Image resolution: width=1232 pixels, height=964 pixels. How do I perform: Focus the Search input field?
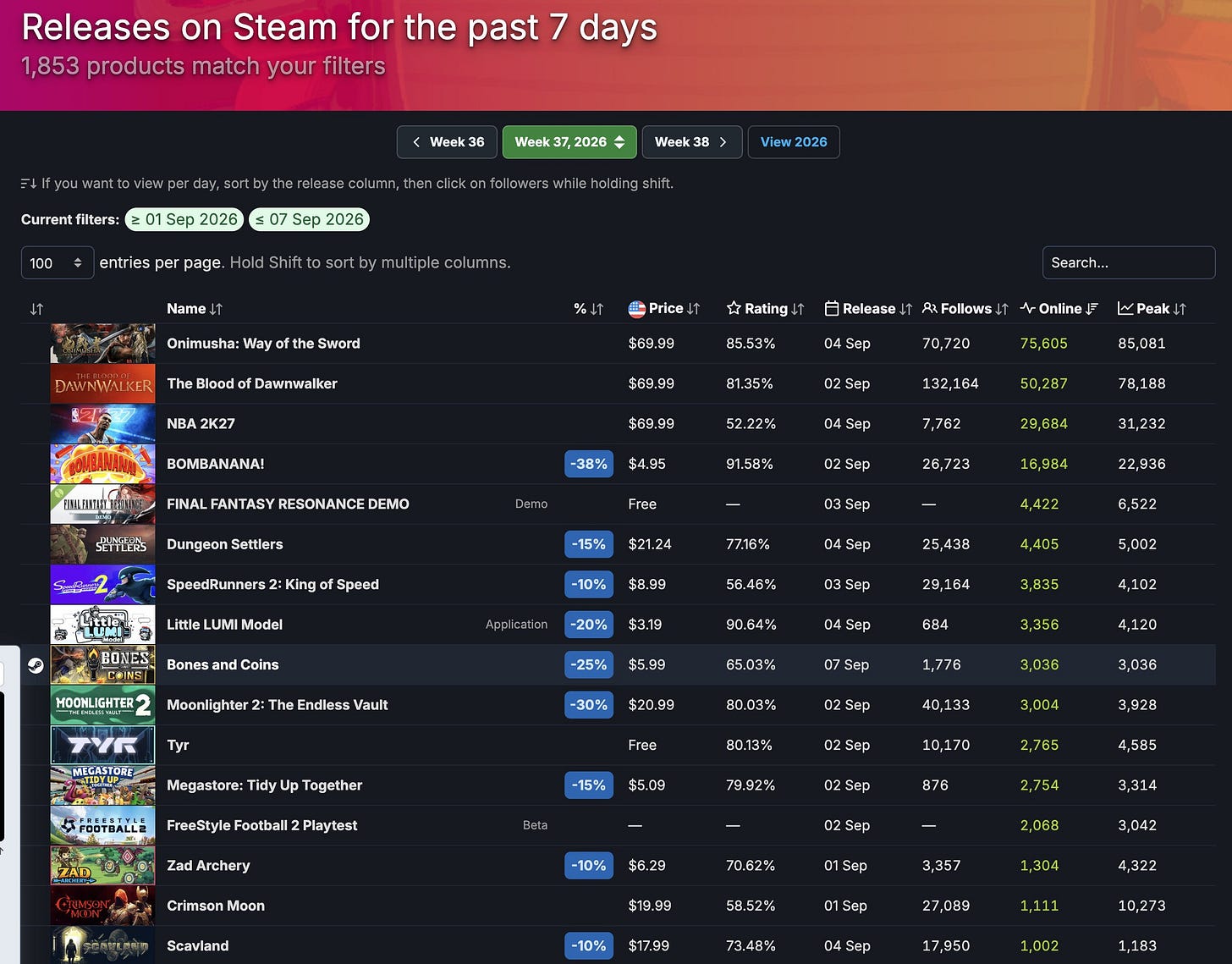1129,263
